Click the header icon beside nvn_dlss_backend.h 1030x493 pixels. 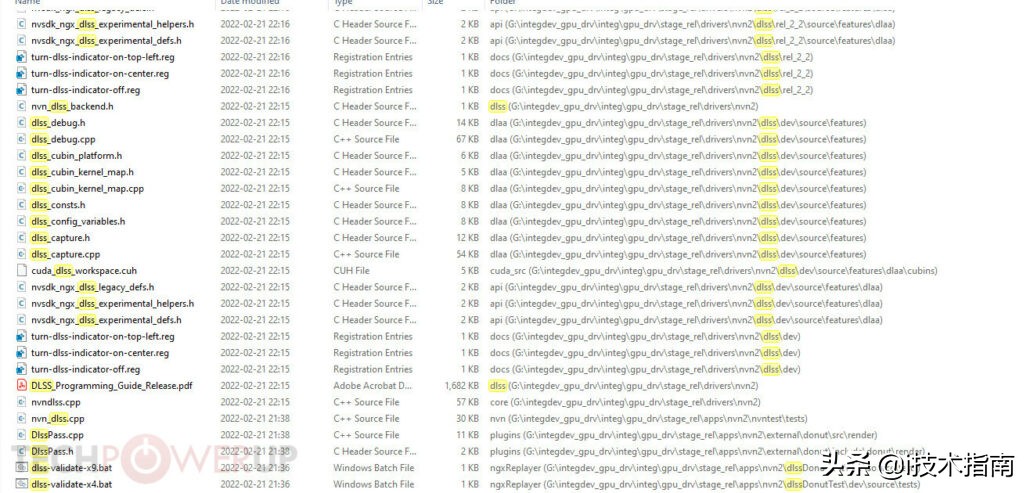pyautogui.click(x=22, y=106)
